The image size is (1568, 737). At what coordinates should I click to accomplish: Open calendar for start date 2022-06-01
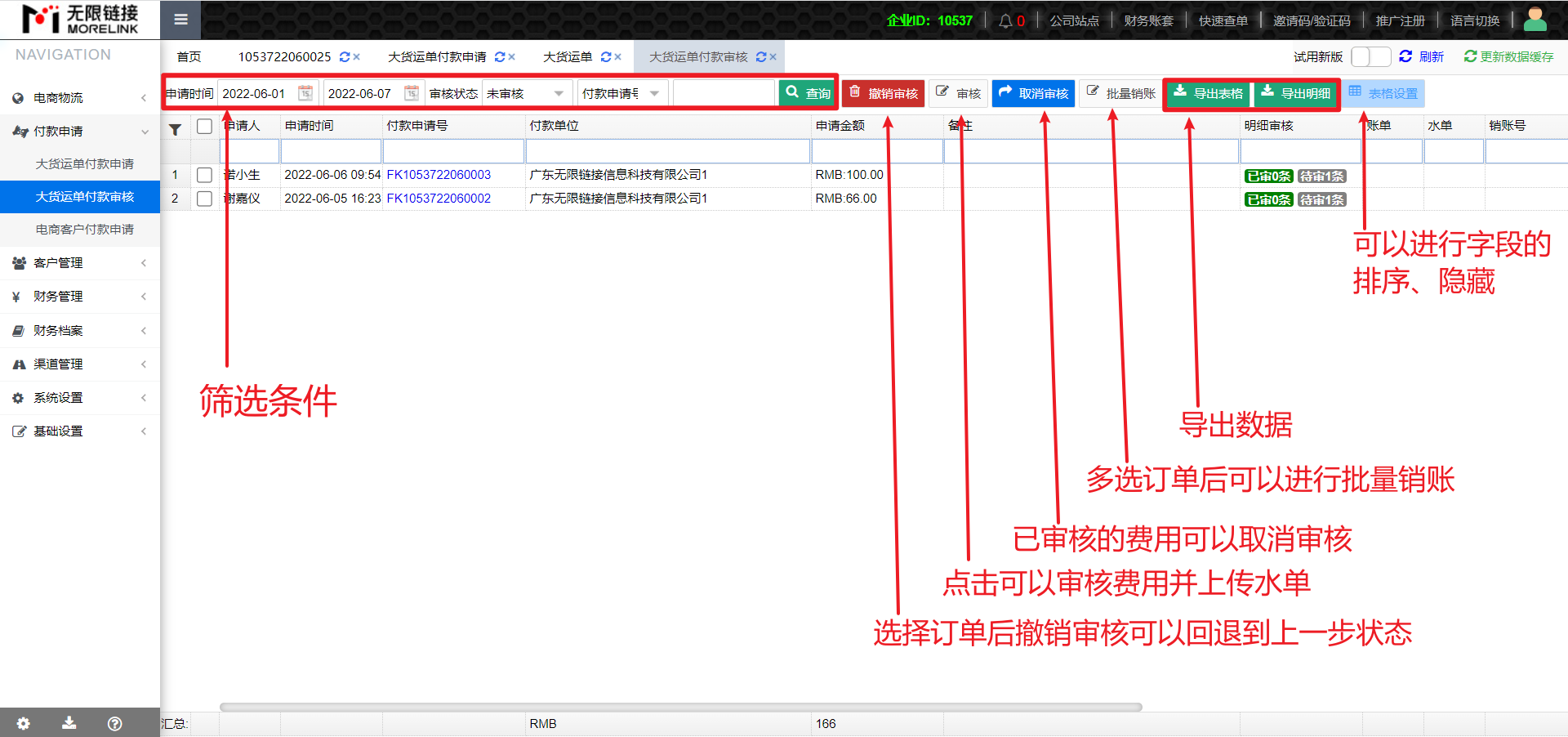[305, 93]
